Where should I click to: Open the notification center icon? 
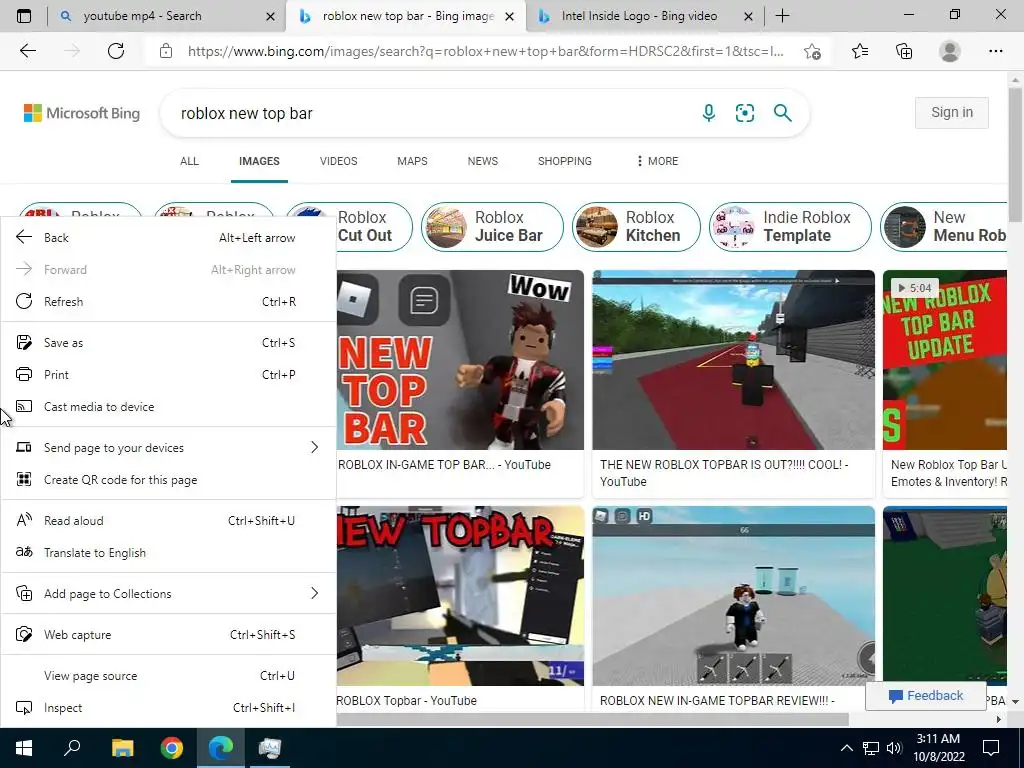tap(991, 748)
